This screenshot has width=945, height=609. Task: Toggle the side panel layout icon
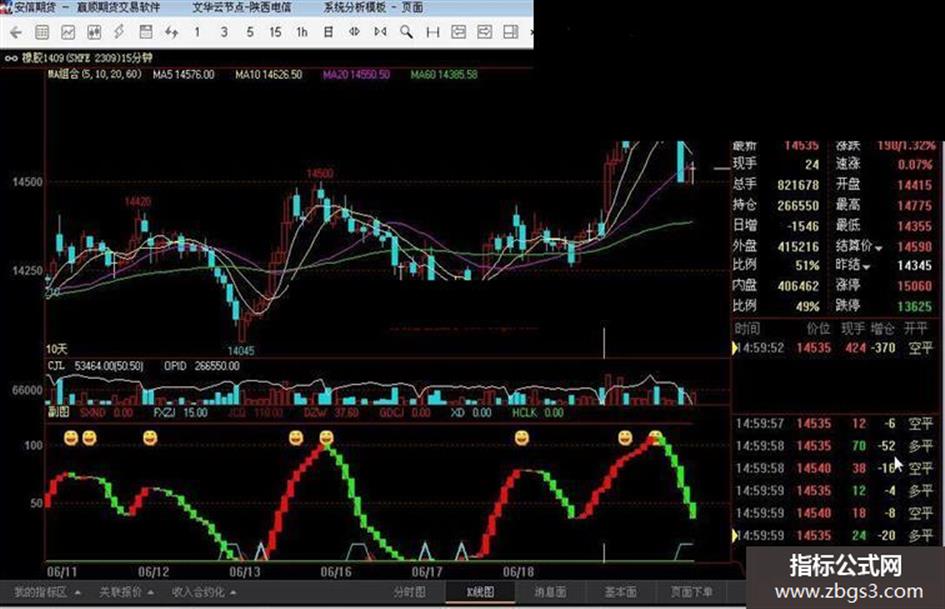[x=510, y=32]
